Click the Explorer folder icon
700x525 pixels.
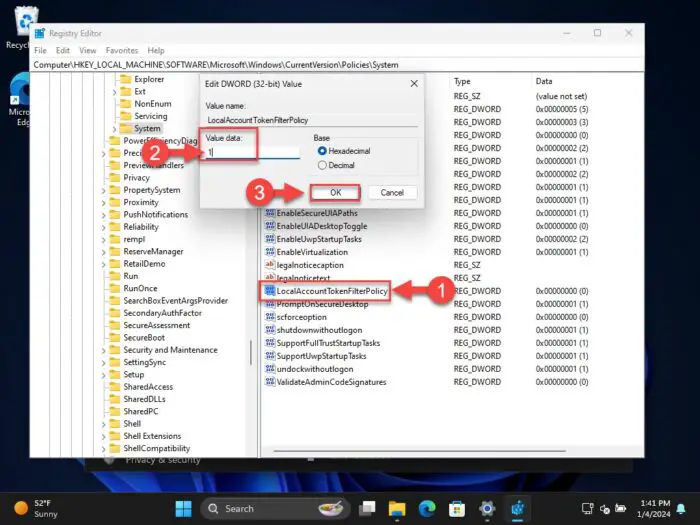[x=126, y=79]
